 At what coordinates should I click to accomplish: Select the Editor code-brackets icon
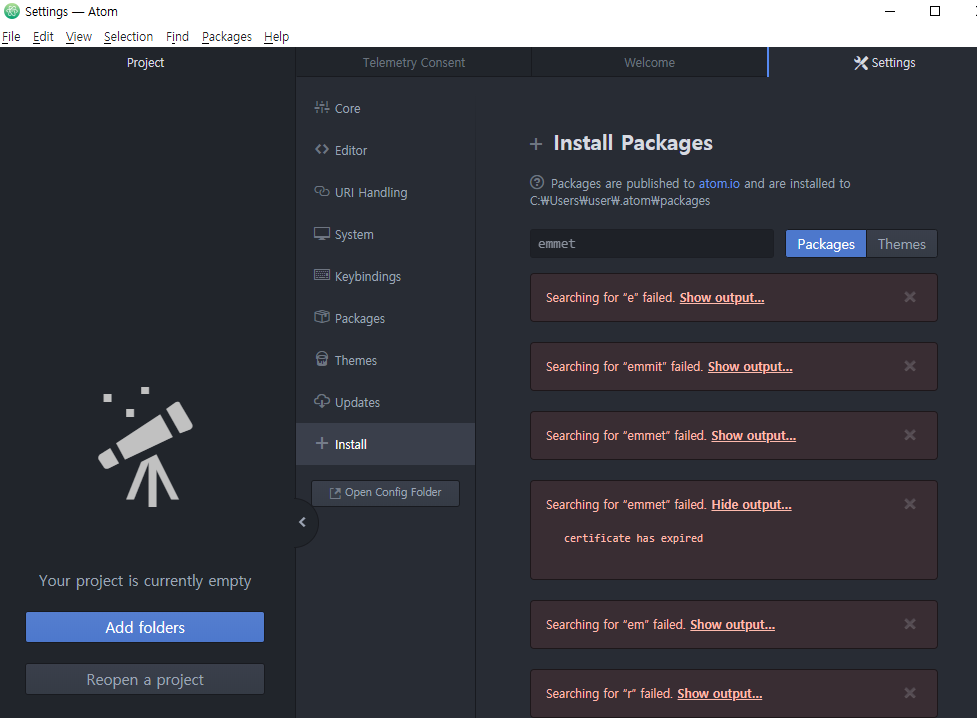coord(322,150)
